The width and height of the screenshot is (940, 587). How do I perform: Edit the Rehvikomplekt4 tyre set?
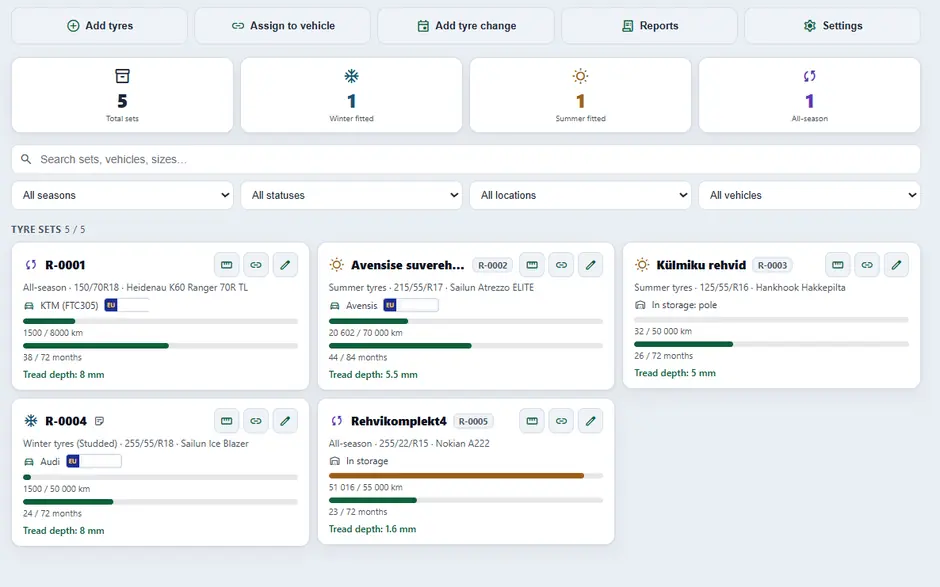click(x=590, y=421)
